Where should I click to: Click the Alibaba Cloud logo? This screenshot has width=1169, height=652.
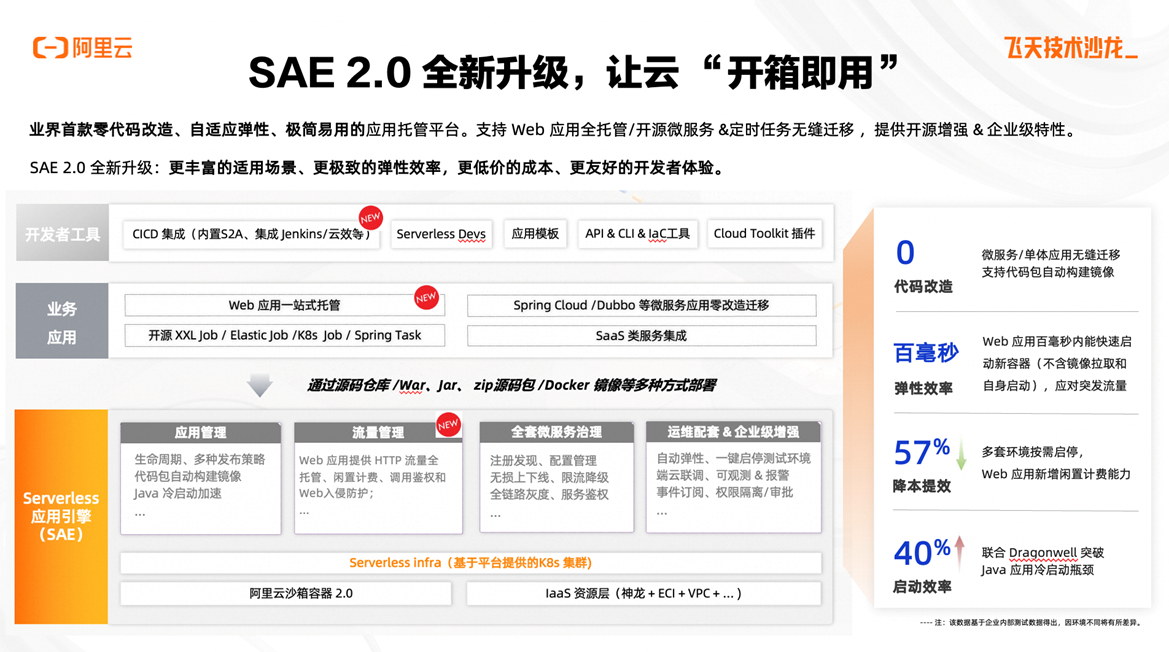(83, 48)
